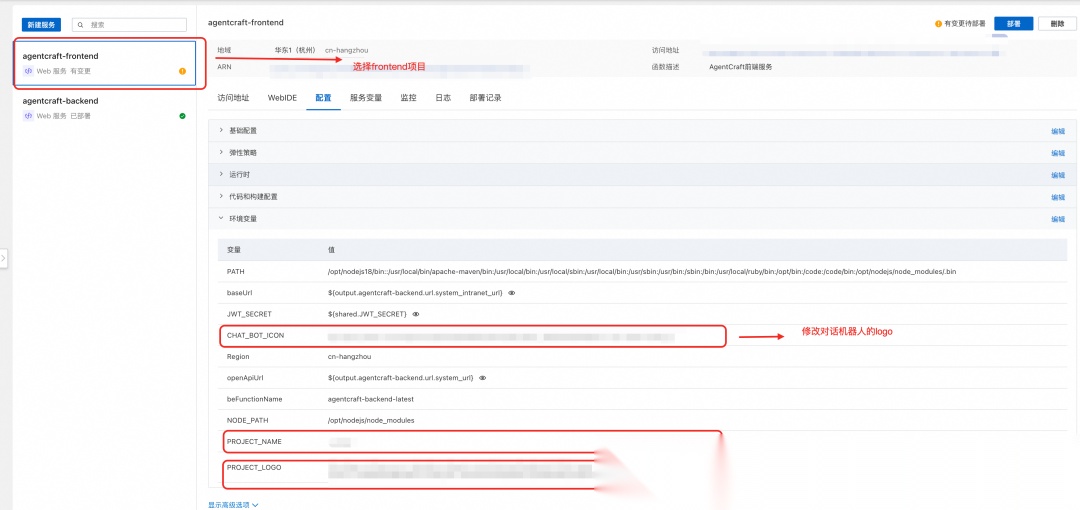Select the agentcraft-backend service
Screen dimensions: 1080x510
(x=105, y=108)
